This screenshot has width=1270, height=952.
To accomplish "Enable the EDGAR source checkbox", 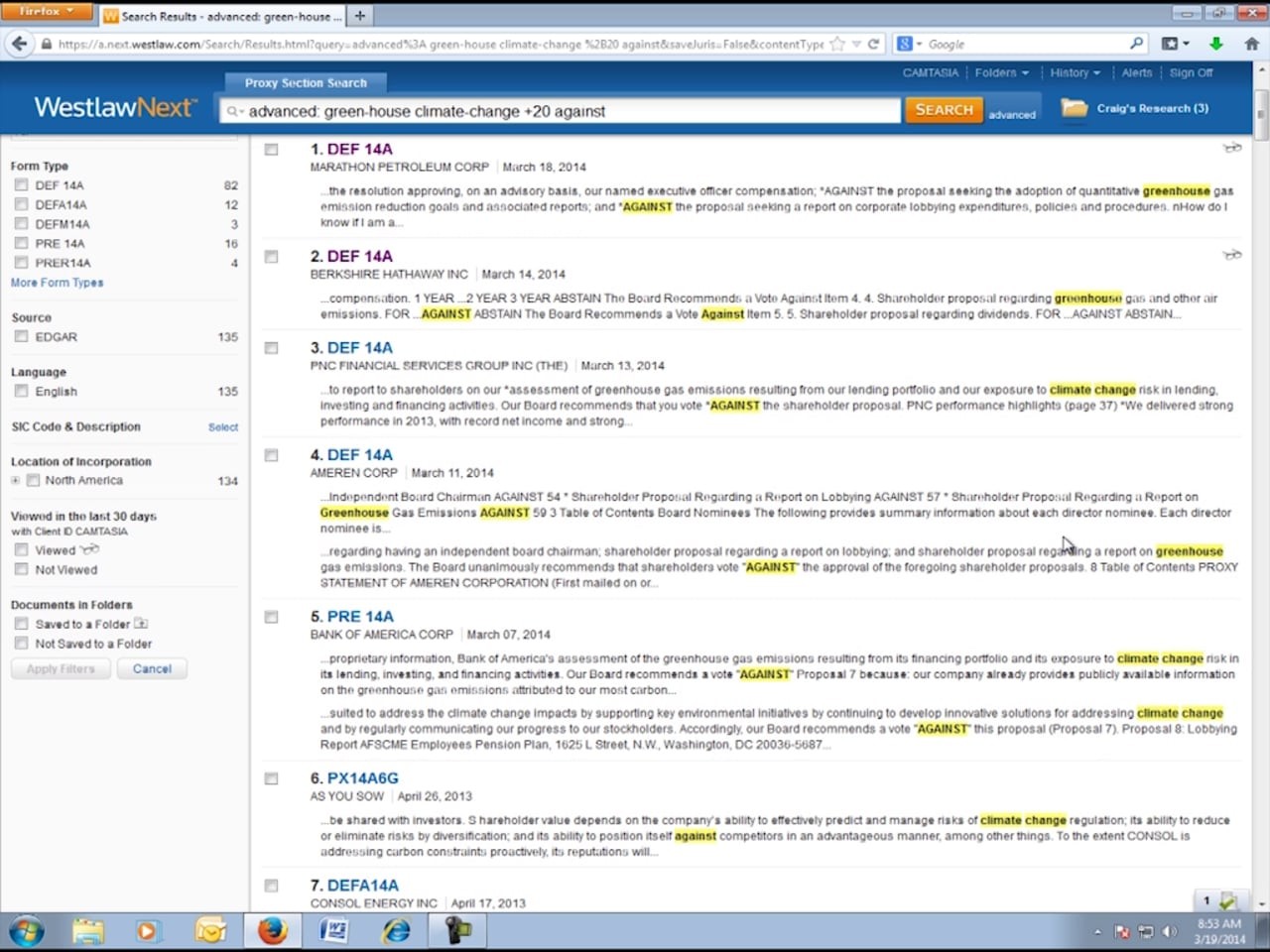I will click(21, 337).
